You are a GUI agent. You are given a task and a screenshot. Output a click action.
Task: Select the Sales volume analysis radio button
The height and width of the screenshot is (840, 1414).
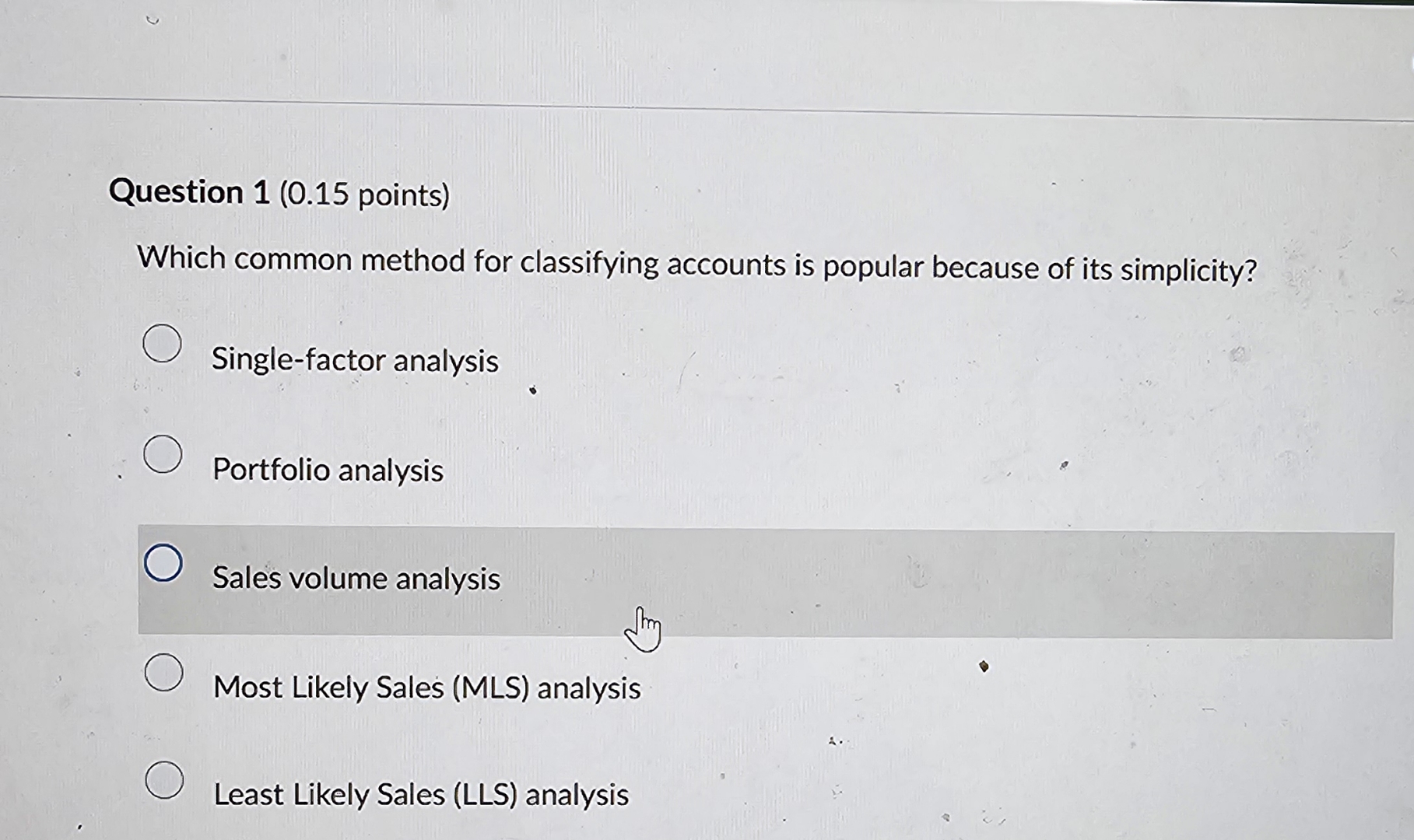click(164, 562)
